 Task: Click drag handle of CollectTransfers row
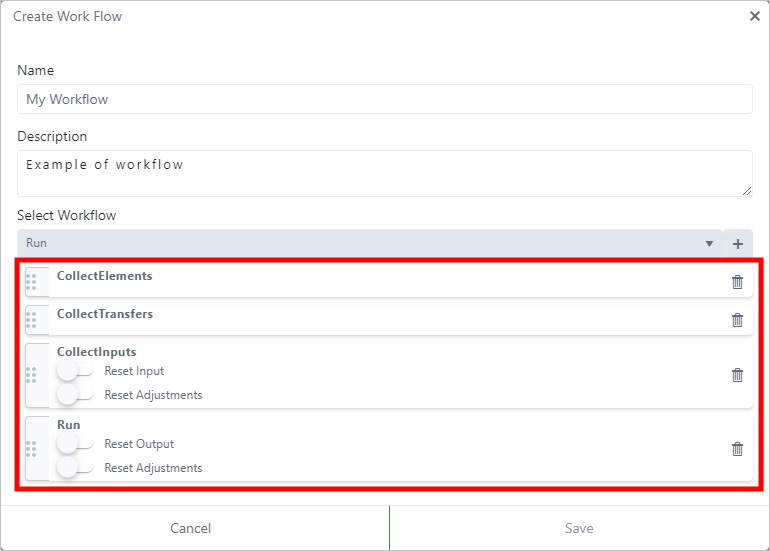point(31,320)
